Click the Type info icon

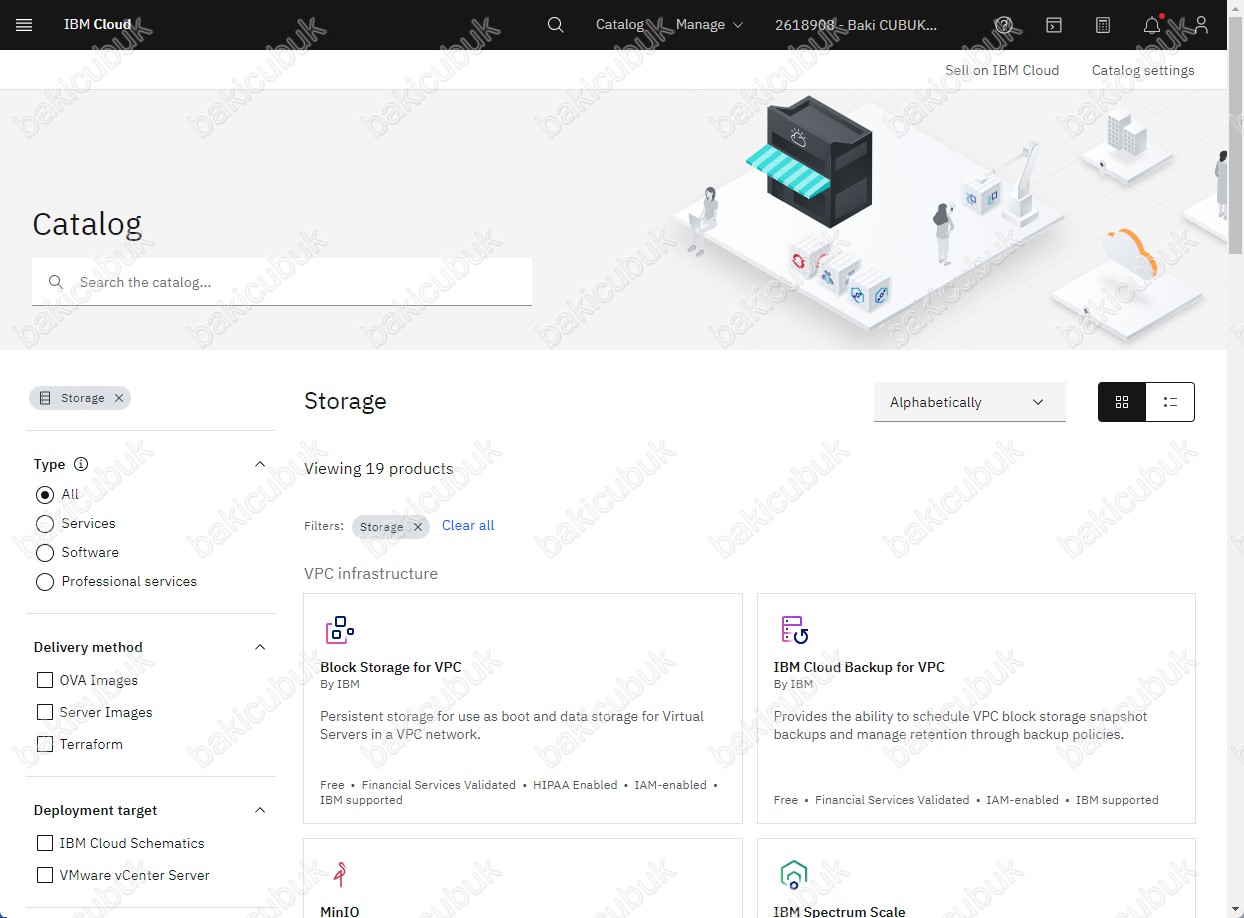point(81,464)
